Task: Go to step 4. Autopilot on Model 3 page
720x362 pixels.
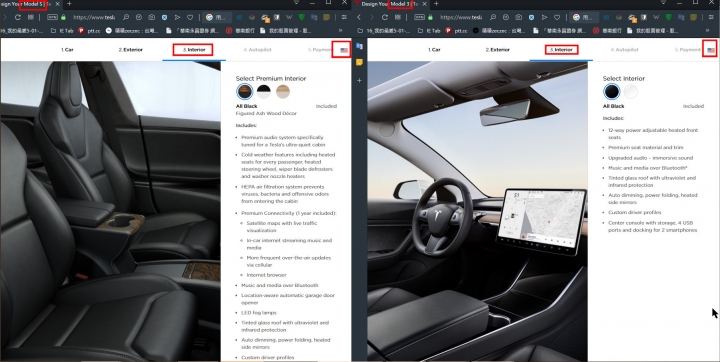Action: click(x=624, y=50)
